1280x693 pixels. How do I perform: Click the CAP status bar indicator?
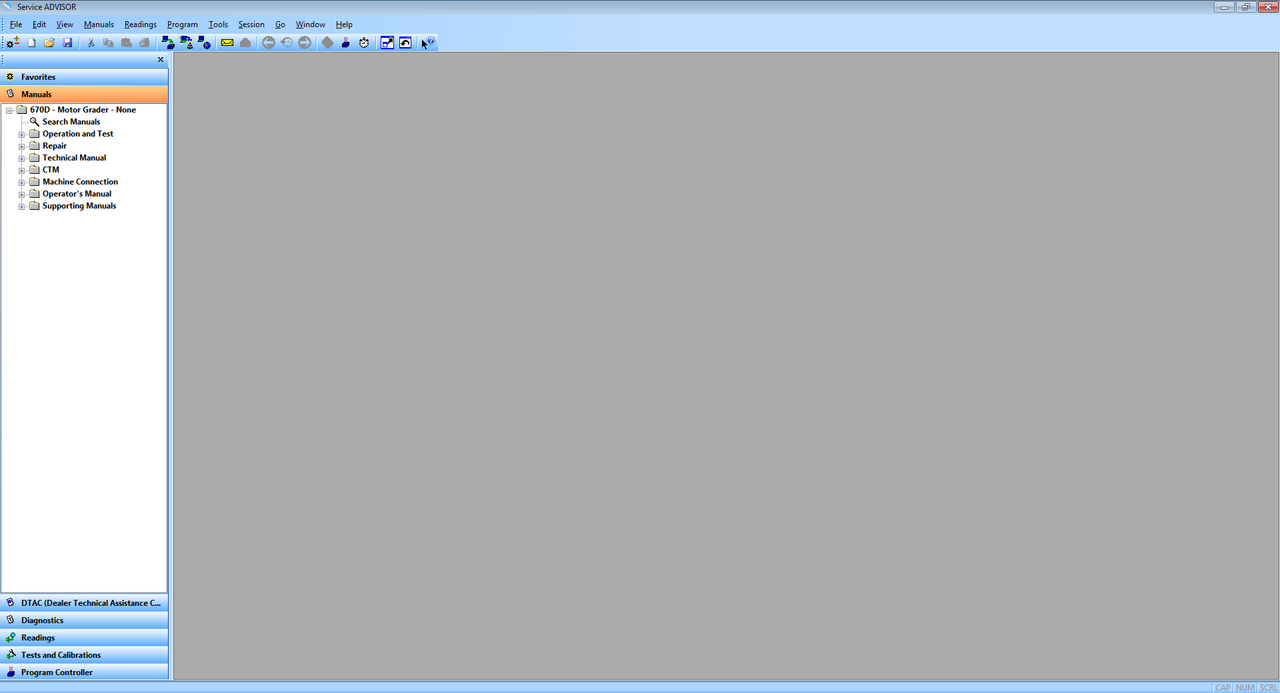(1222, 688)
